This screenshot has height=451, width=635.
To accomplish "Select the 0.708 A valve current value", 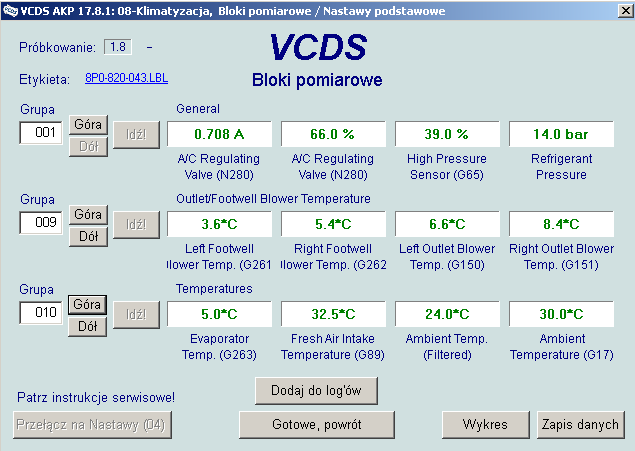I will [x=219, y=134].
